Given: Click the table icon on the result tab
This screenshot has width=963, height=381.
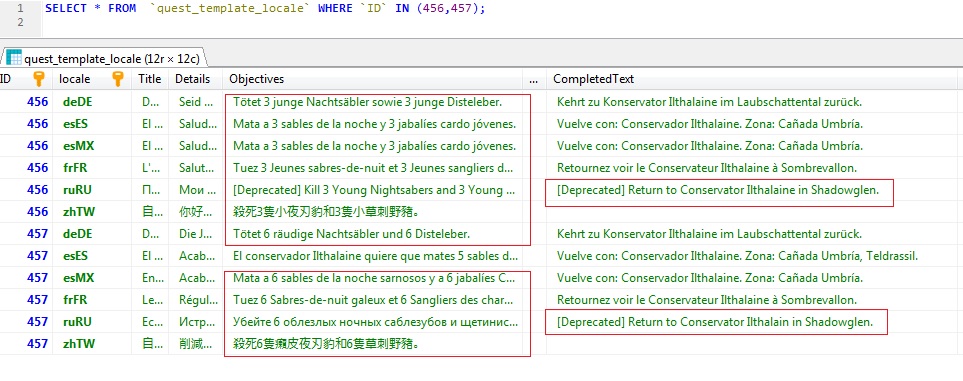Looking at the screenshot, I should pyautogui.click(x=14, y=58).
